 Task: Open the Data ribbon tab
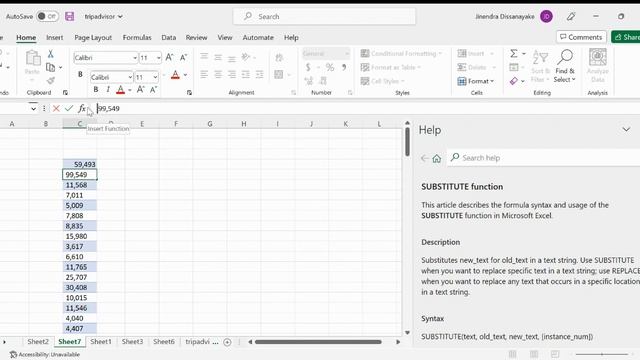click(x=169, y=38)
